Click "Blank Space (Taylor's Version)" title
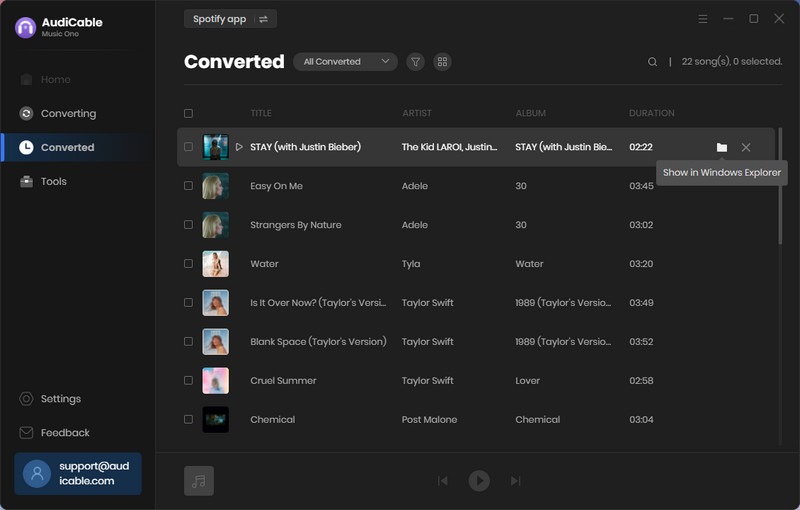 (318, 342)
